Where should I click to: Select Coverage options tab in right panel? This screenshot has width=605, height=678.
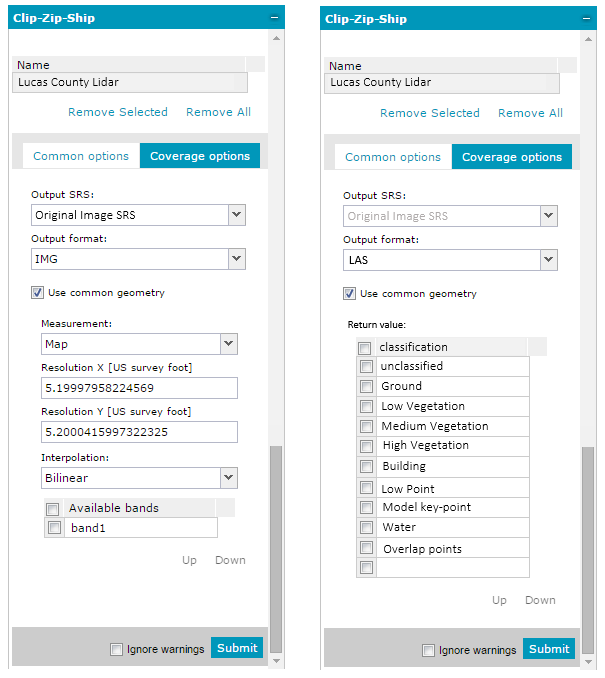coord(512,157)
